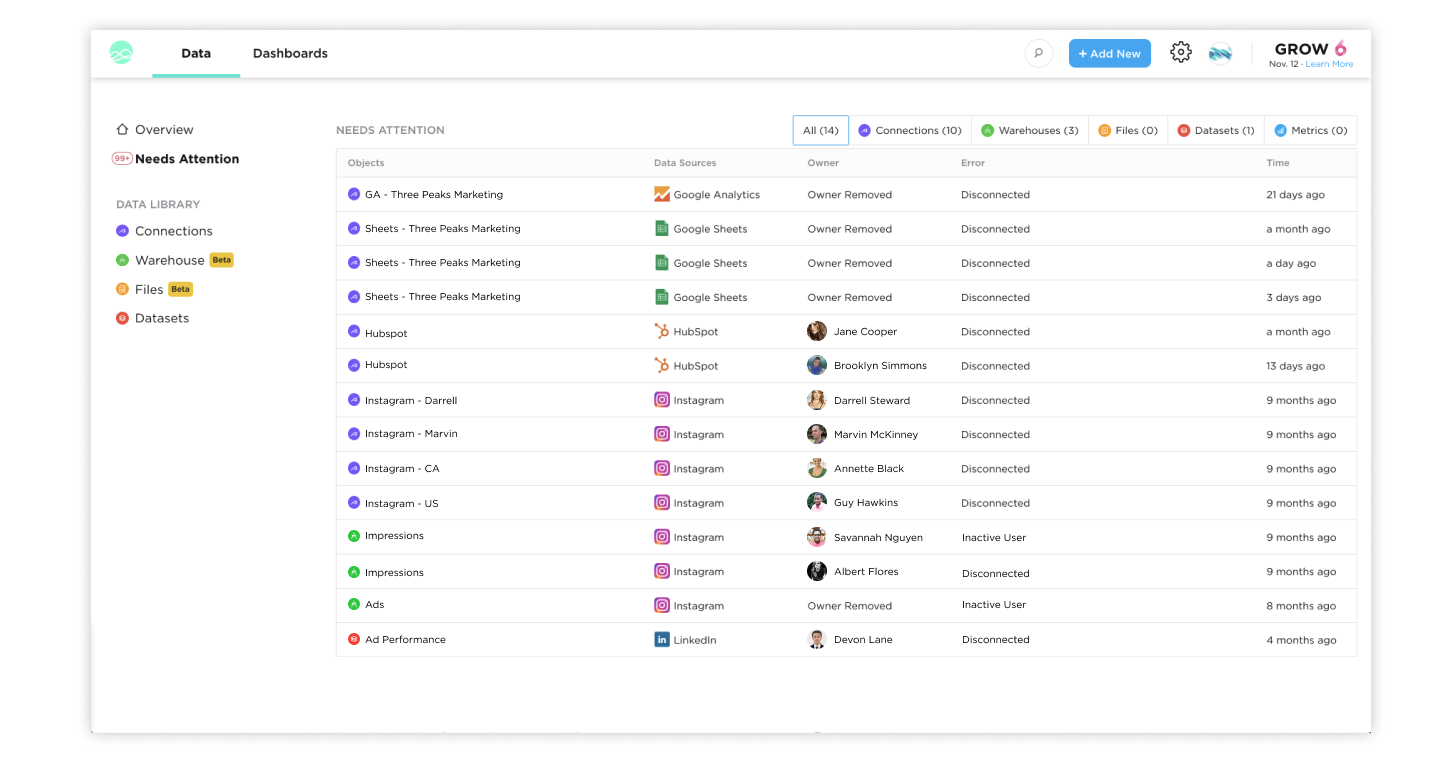
Task: Click the search magnifier icon
Action: pyautogui.click(x=1038, y=54)
